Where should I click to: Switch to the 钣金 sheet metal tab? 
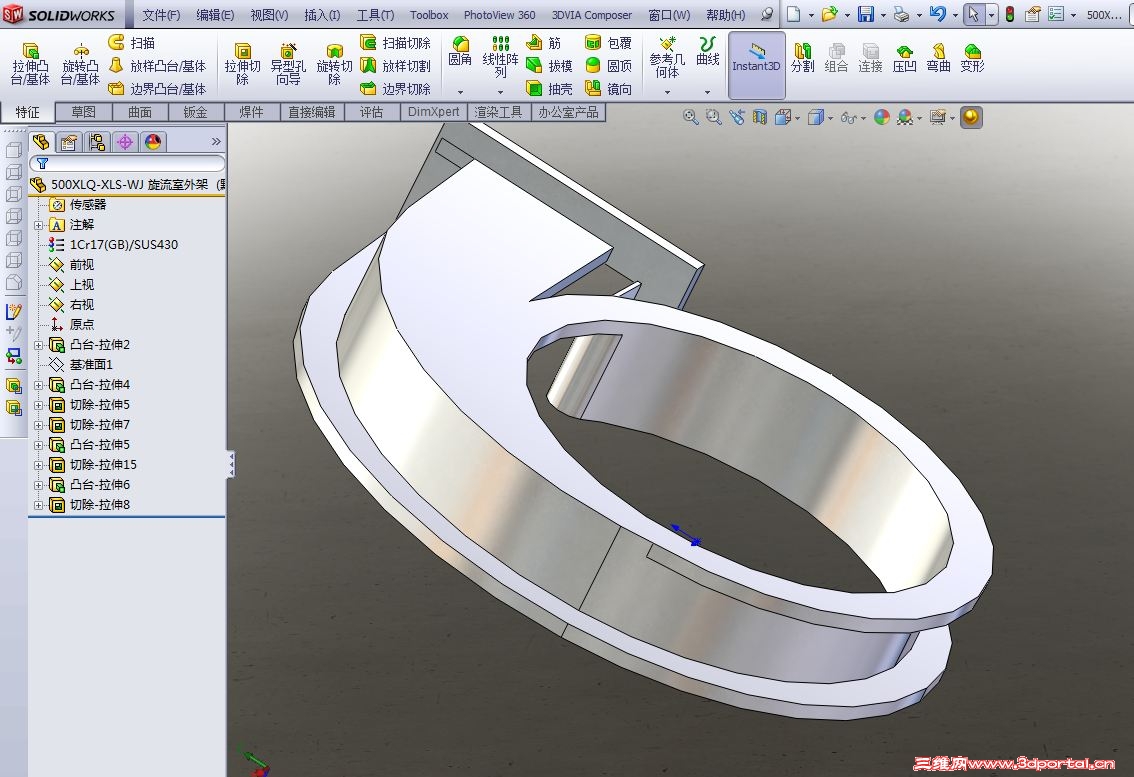pyautogui.click(x=195, y=112)
